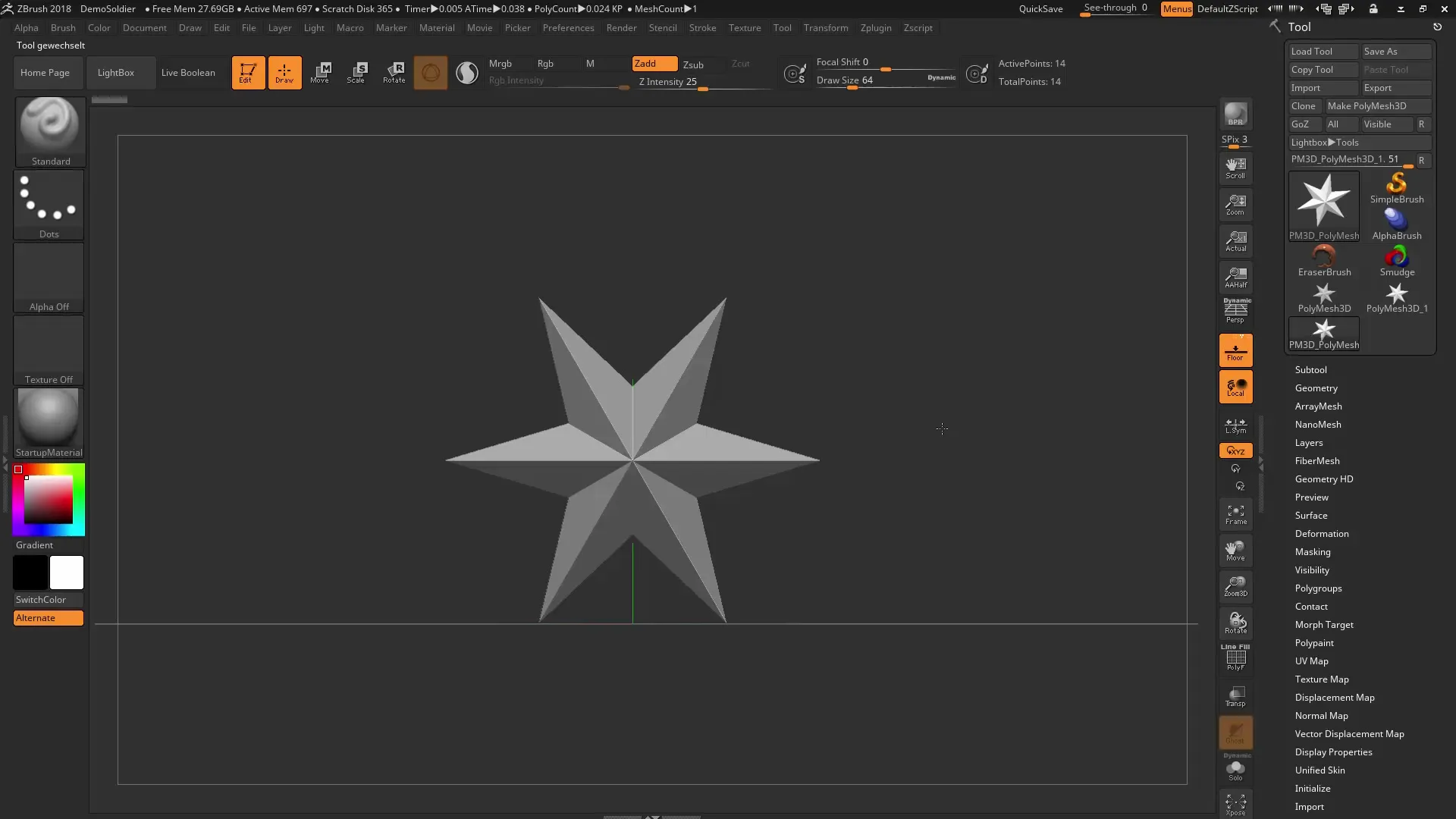1456x819 pixels.
Task: Select the SimpleBrush tool
Action: point(1397,188)
